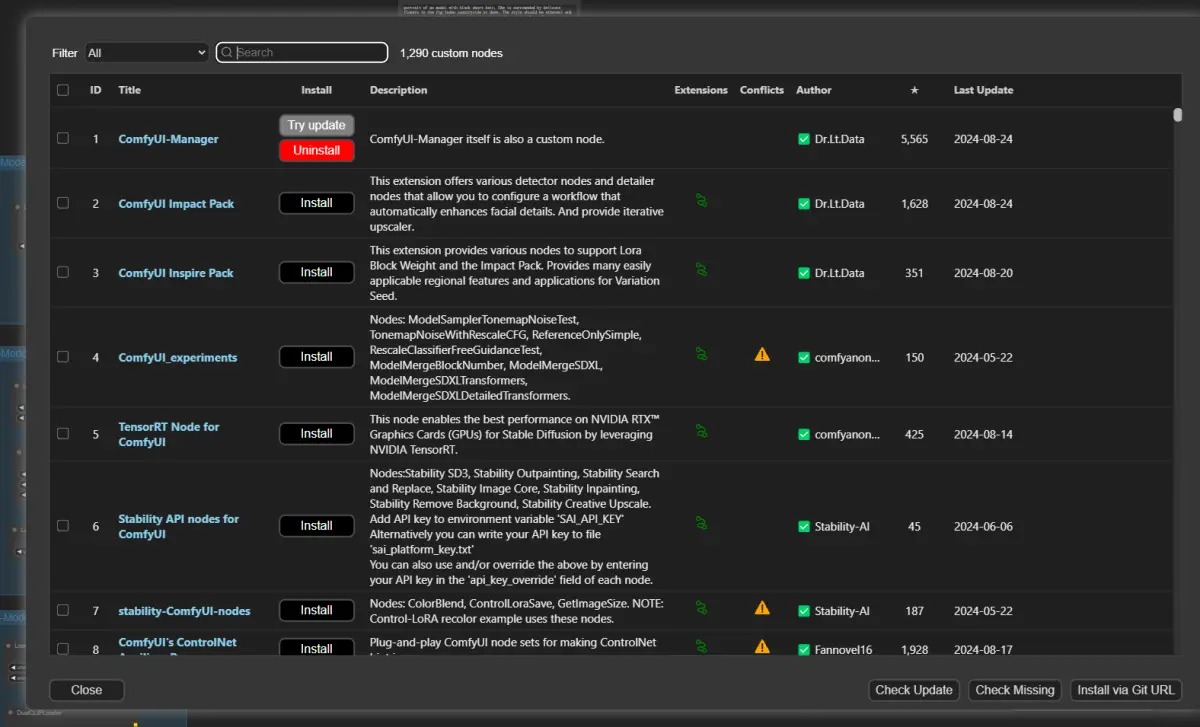Focus the Search input field
Viewport: 1200px width, 727px height.
pos(302,53)
